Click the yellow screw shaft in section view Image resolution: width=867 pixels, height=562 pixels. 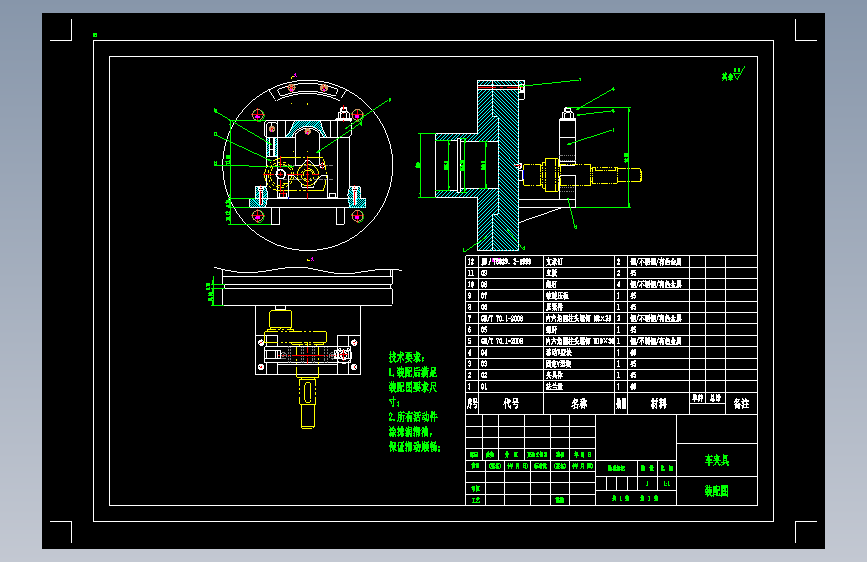(x=581, y=175)
